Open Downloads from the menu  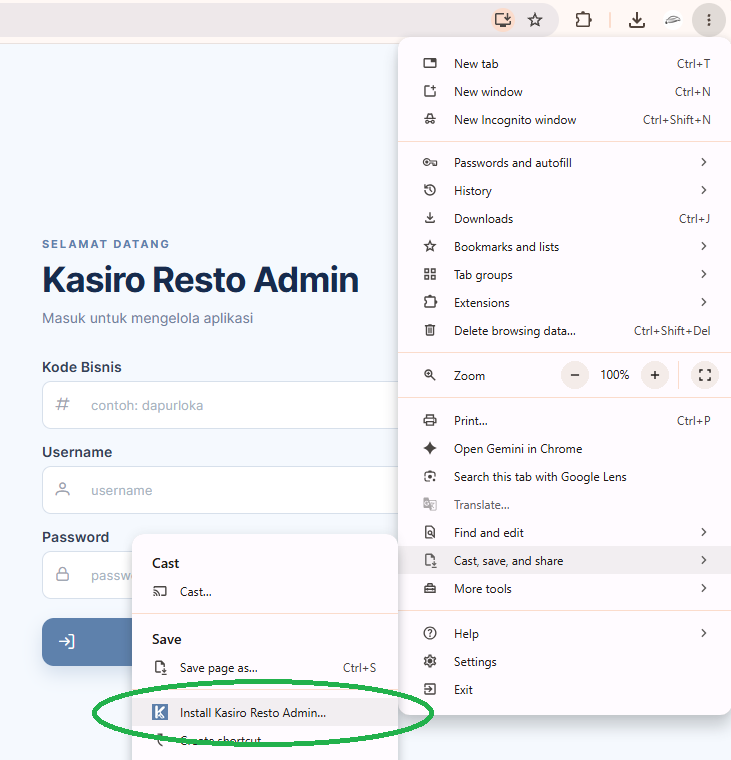565,219
